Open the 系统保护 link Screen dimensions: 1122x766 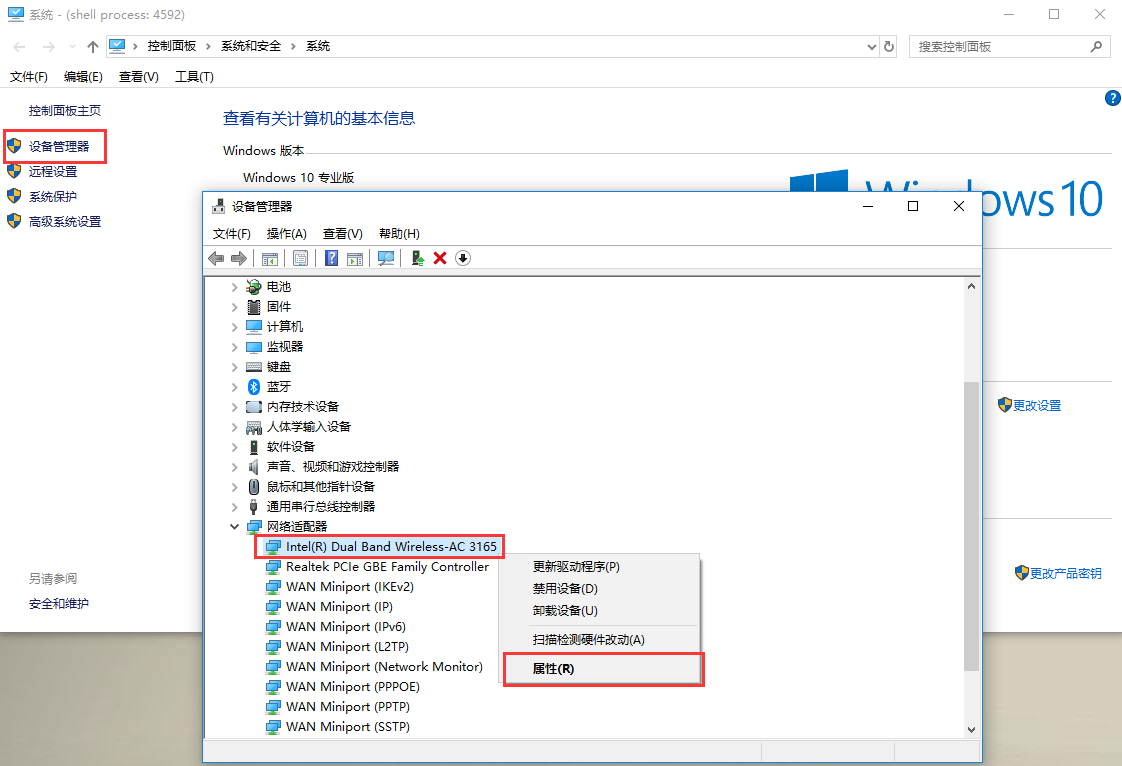(x=53, y=197)
